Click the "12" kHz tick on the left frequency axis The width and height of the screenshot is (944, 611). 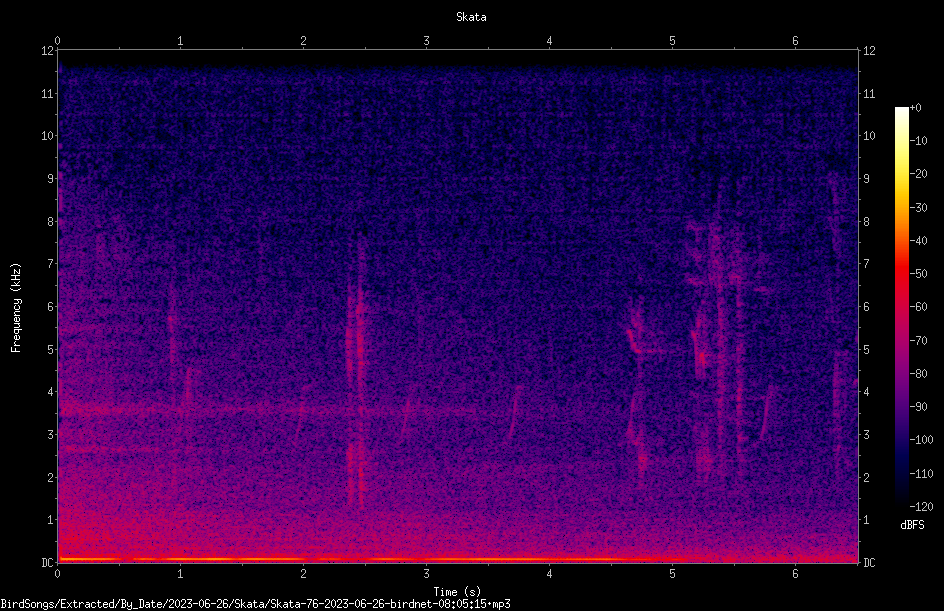[x=47, y=51]
